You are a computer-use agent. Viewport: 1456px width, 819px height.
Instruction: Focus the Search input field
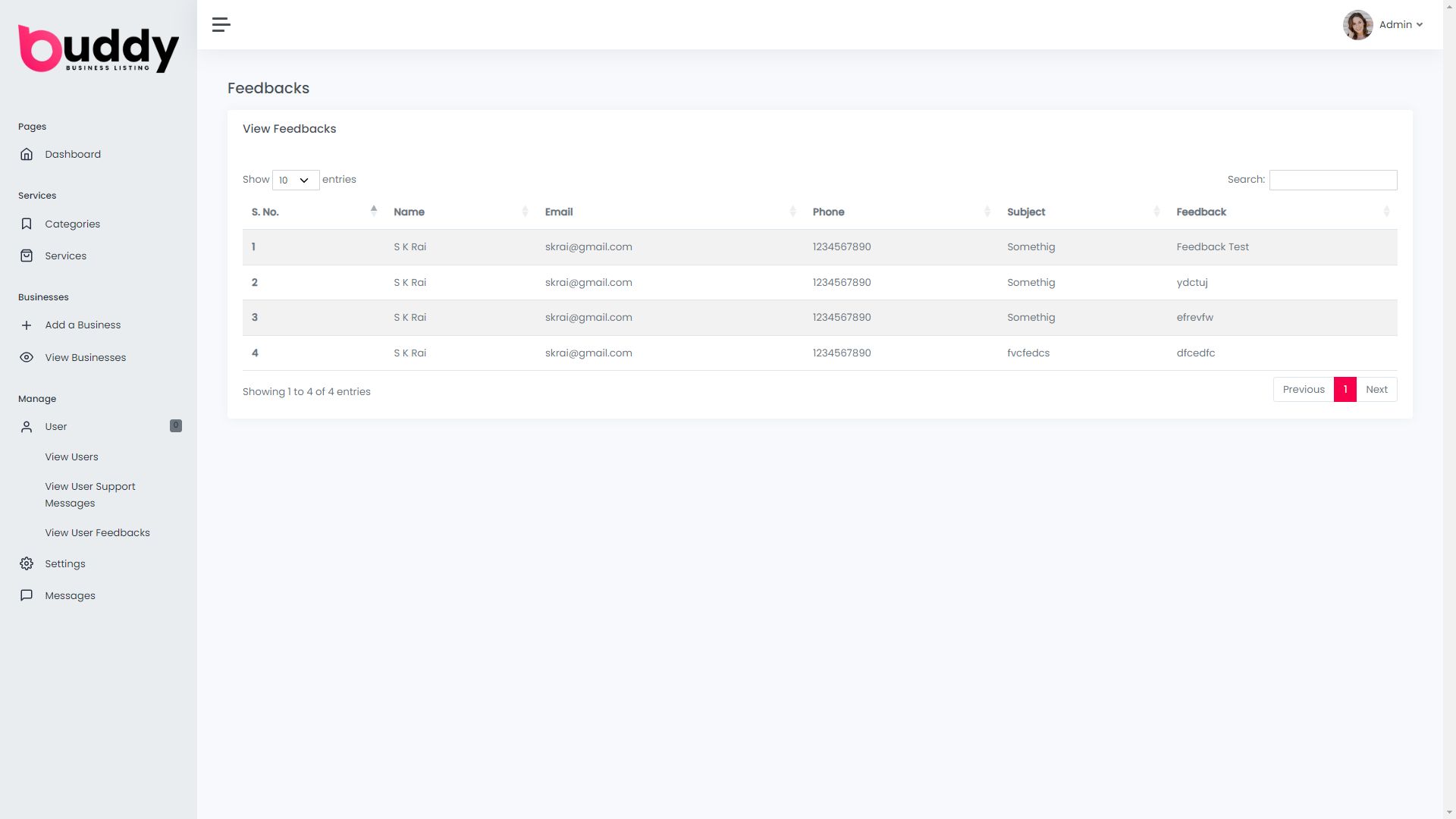(x=1332, y=180)
